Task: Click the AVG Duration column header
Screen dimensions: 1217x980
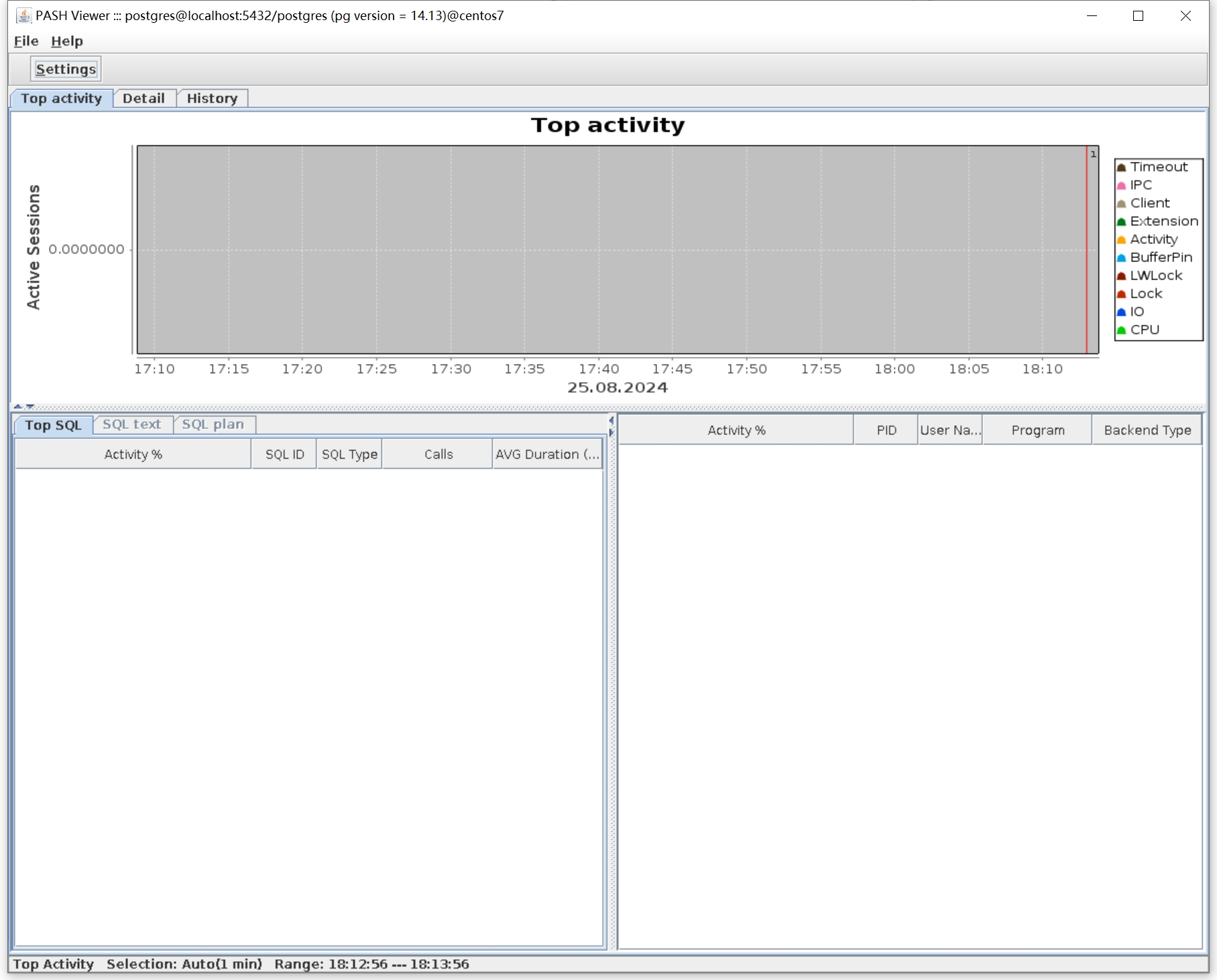Action: (547, 454)
